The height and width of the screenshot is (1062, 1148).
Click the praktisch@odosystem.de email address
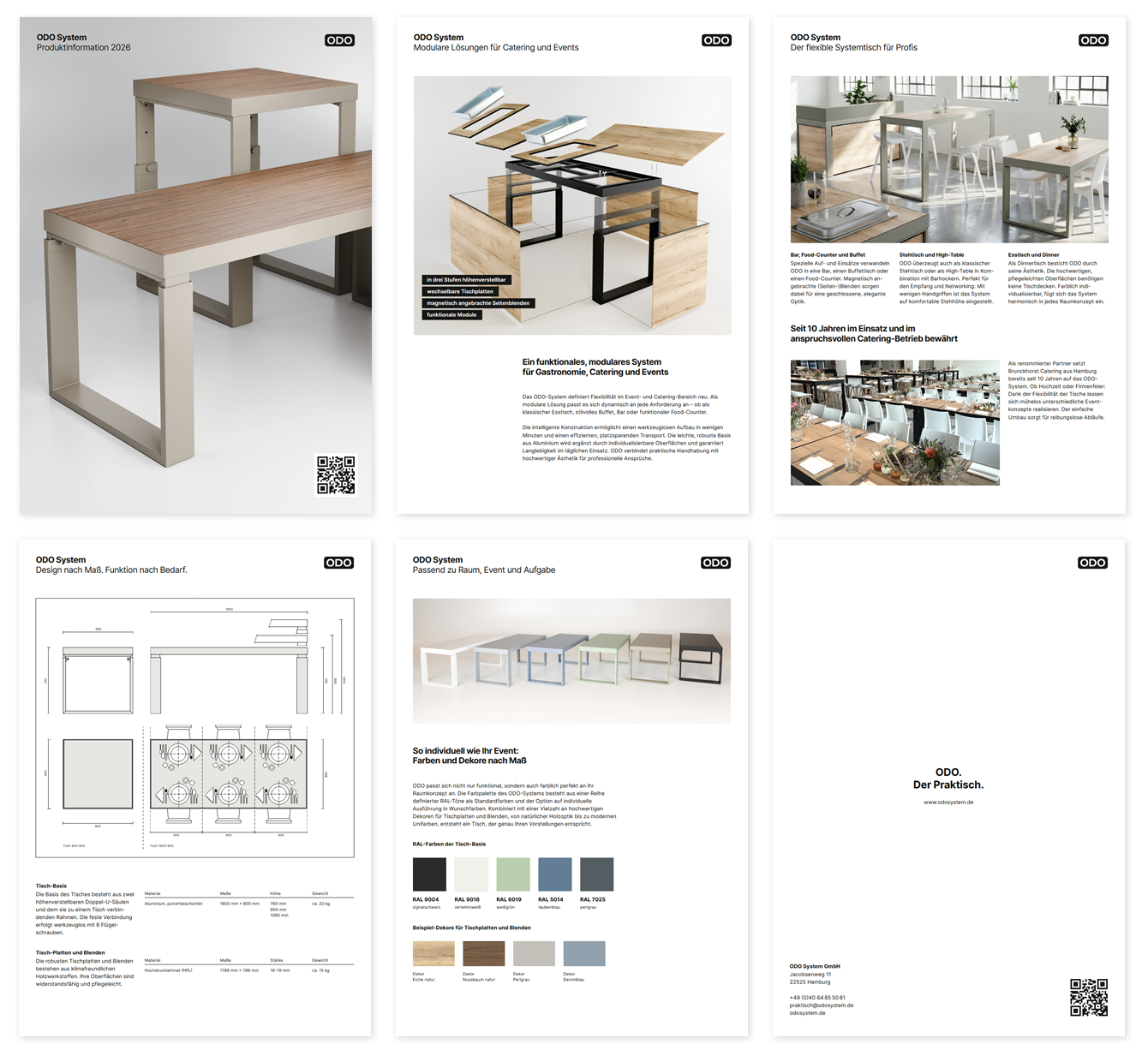822,1005
